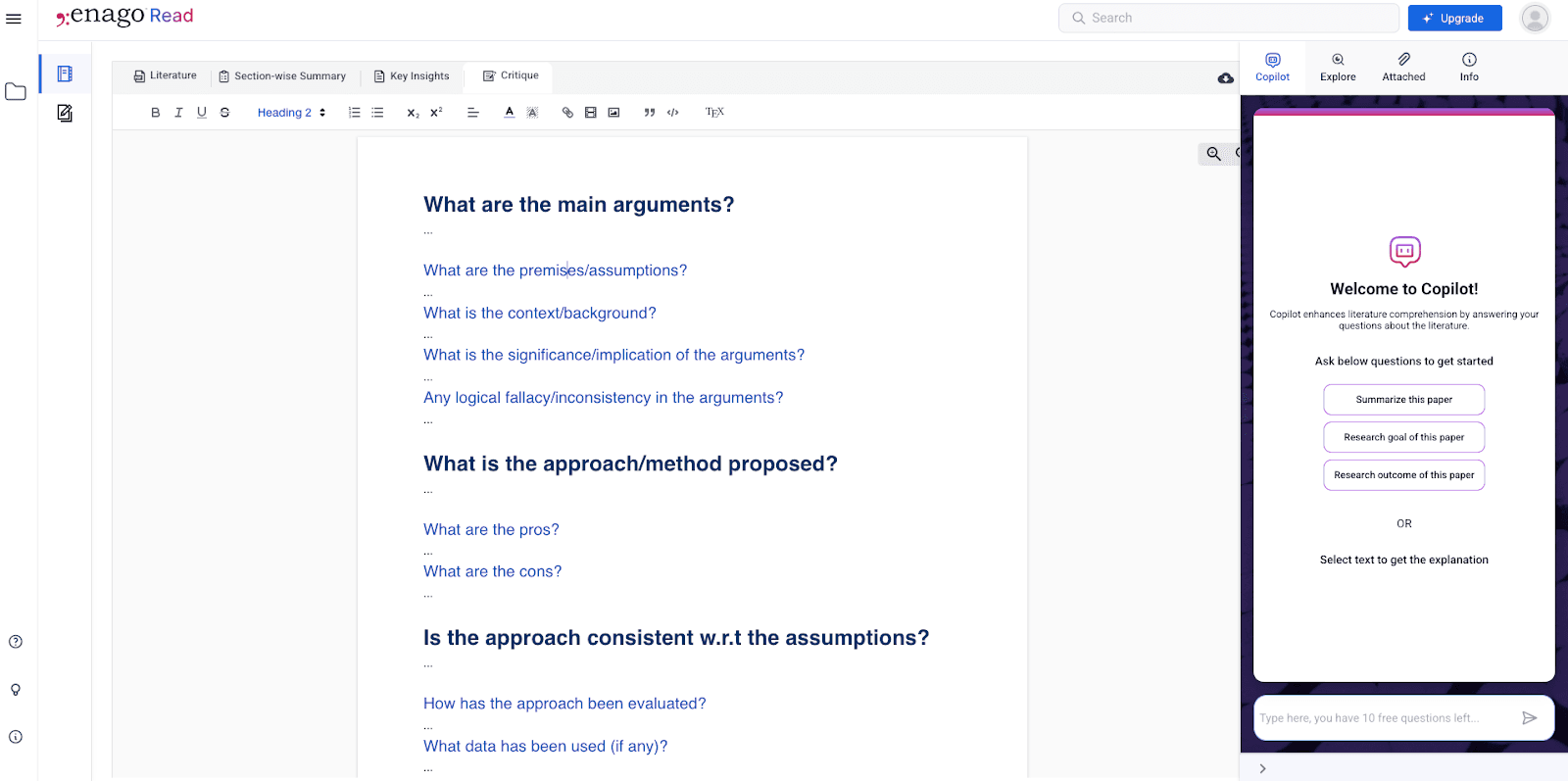The image size is (1568, 781).
Task: Open the Explore panel tab
Action: (1338, 68)
